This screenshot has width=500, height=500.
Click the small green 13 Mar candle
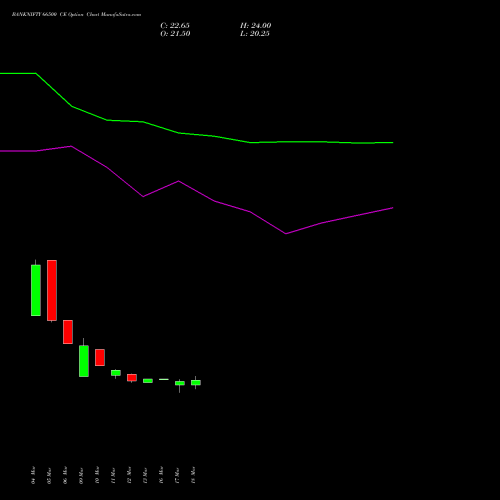pyautogui.click(x=148, y=381)
